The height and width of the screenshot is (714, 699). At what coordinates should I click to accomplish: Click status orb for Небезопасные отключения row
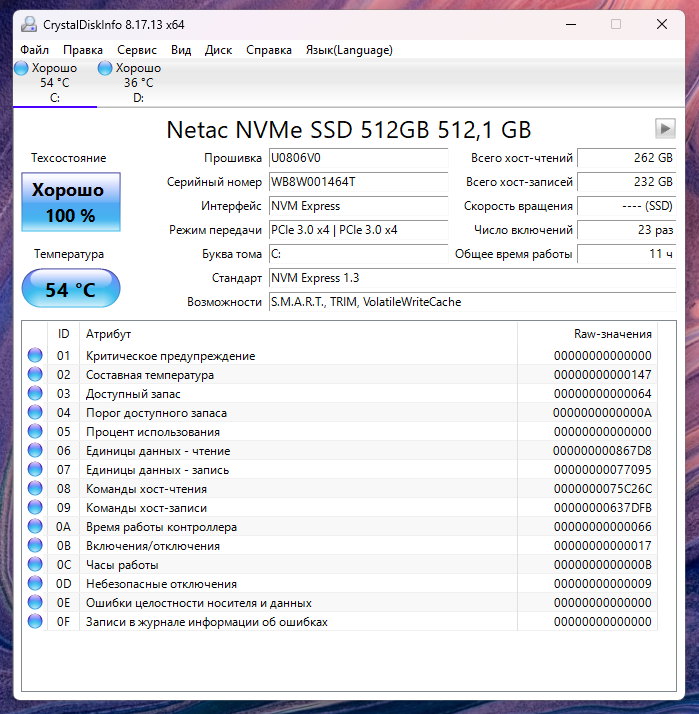tap(35, 583)
